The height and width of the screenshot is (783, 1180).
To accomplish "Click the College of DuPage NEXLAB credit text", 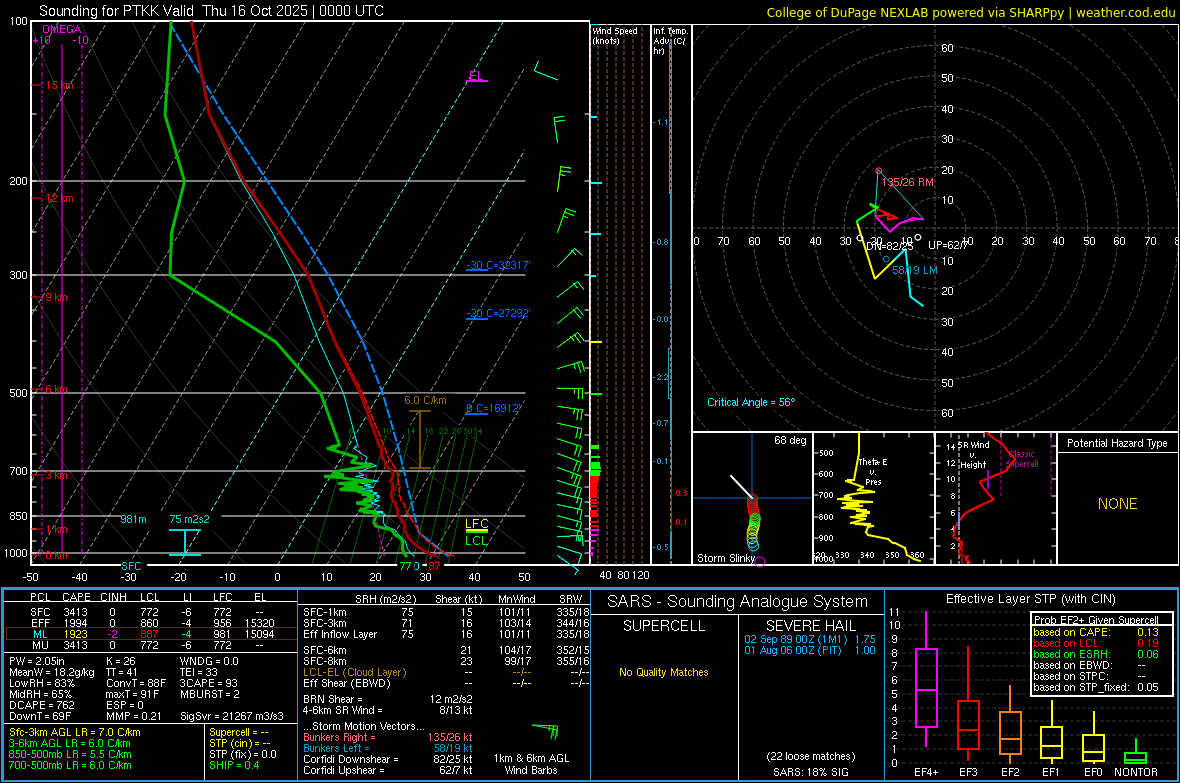I will [x=970, y=12].
